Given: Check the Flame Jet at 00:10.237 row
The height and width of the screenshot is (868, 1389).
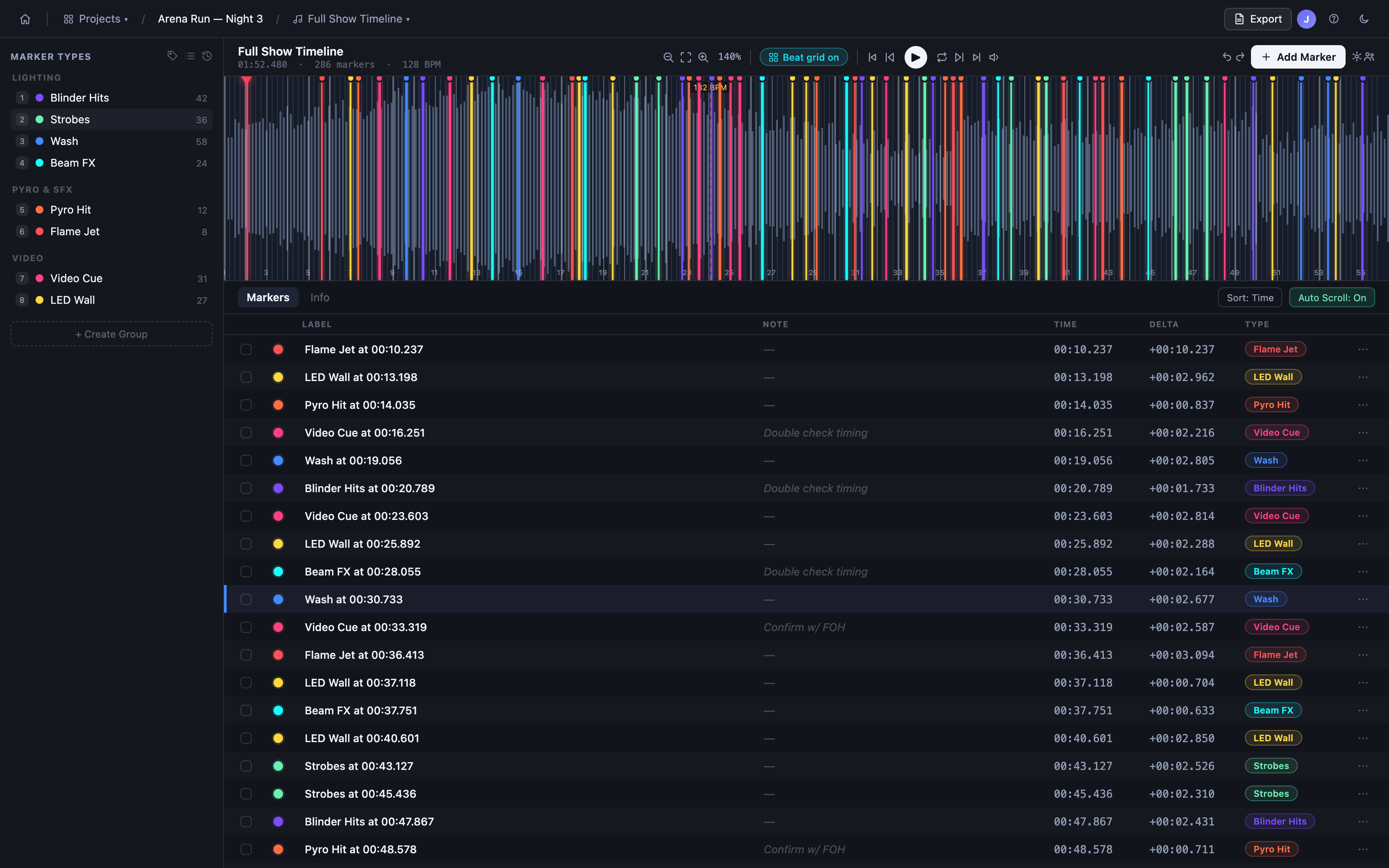Looking at the screenshot, I should pos(246,349).
